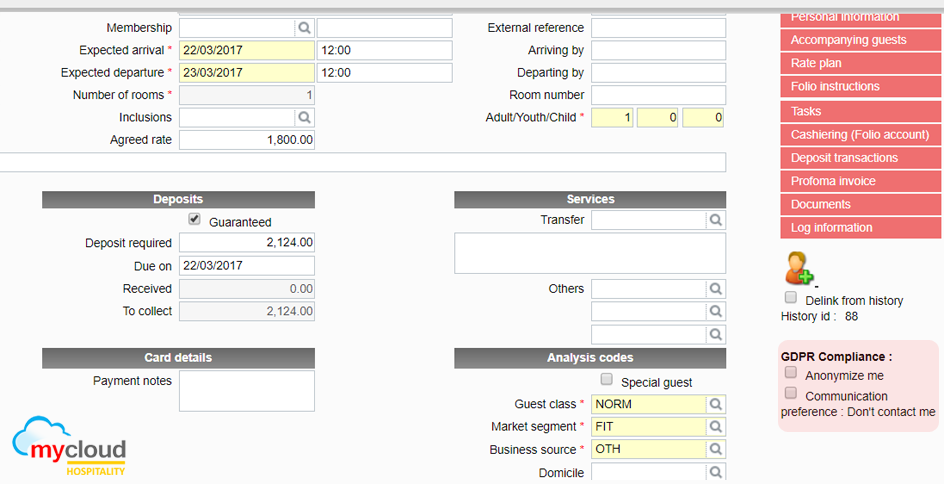The image size is (944, 484).
Task: Uncheck the Guaranteed deposit checkbox
Action: pos(195,220)
